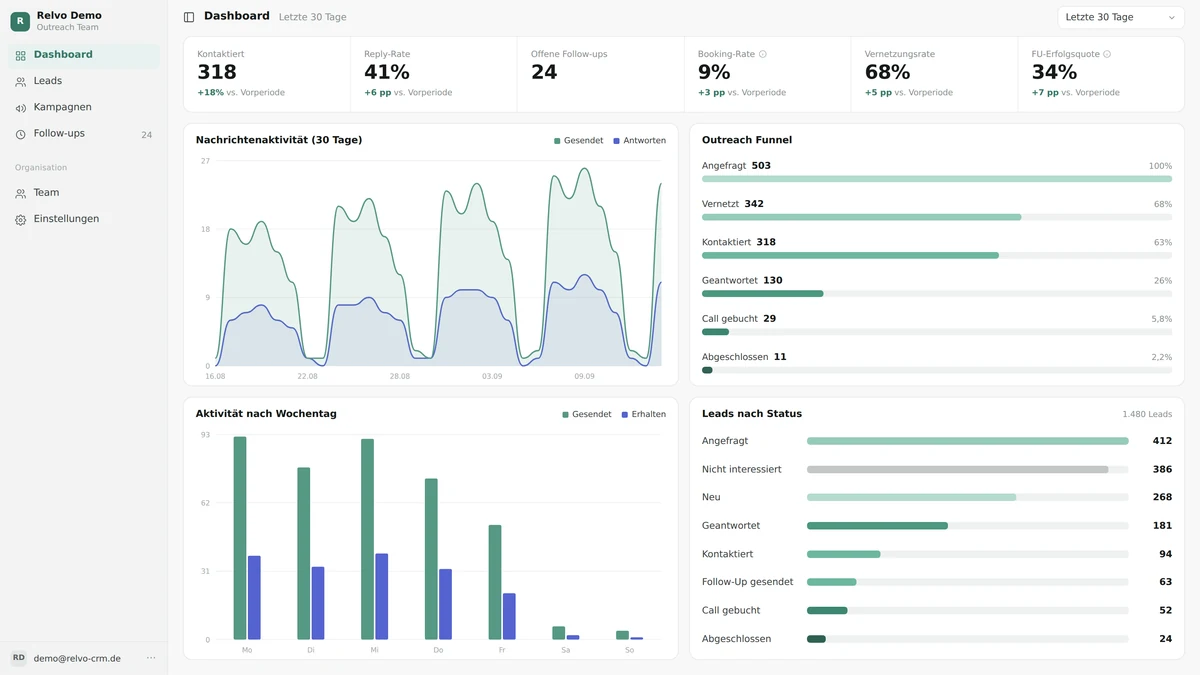Open Follow-ups in the sidebar
The image size is (1200, 675).
pyautogui.click(x=84, y=133)
